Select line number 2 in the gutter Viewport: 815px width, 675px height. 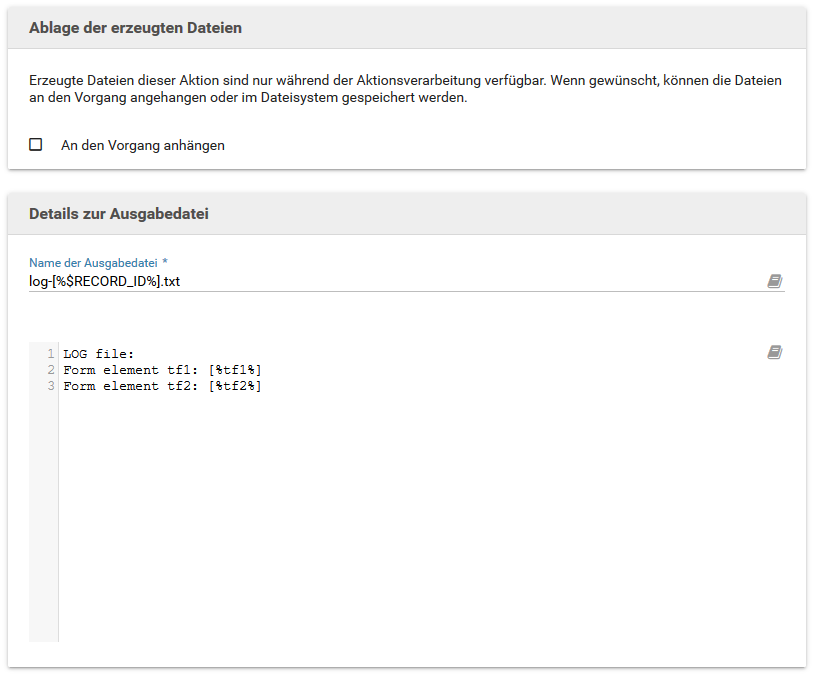click(50, 370)
